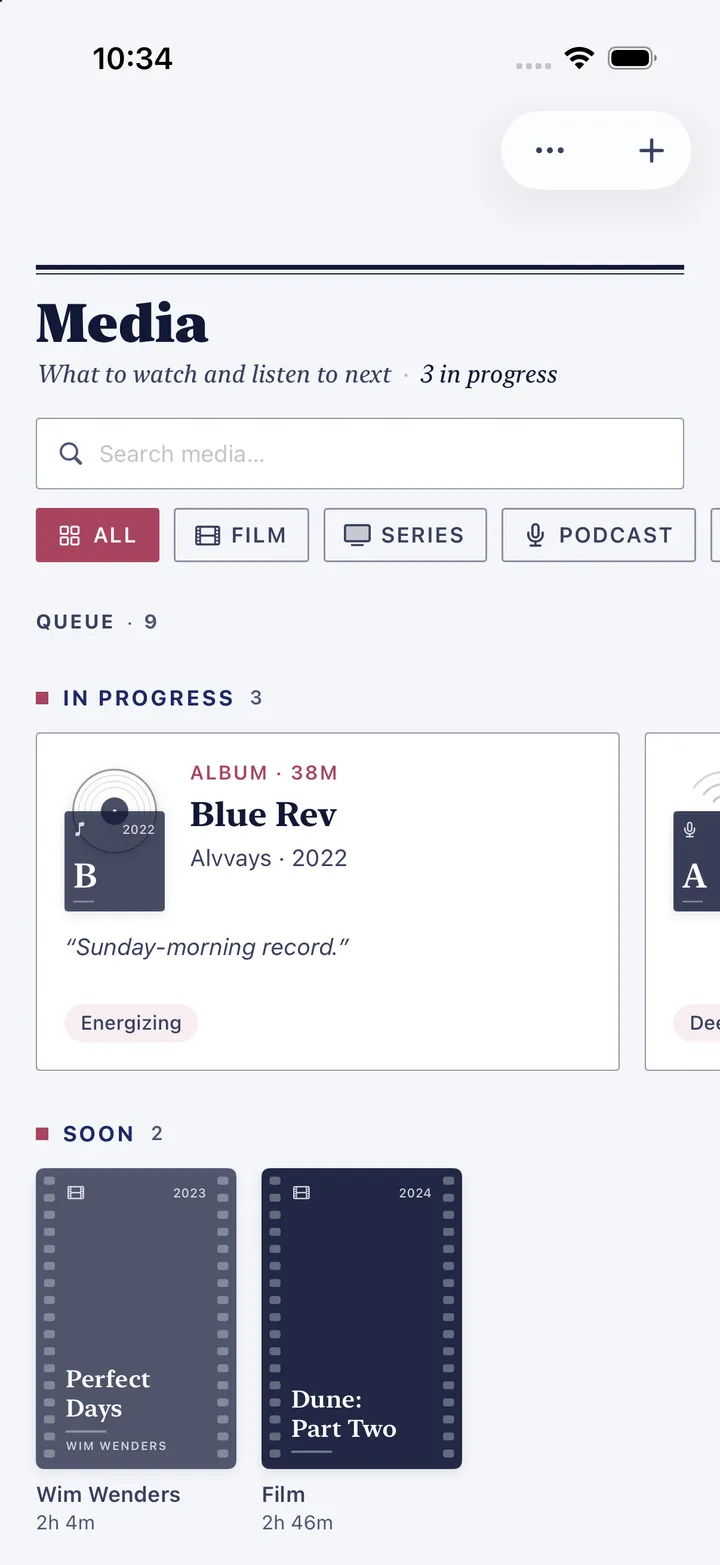
Task: Tap the Wi-Fi status bar icon
Action: [579, 58]
